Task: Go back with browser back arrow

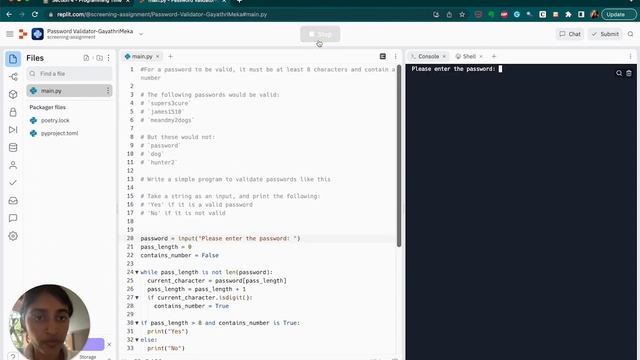Action: tap(9, 14)
